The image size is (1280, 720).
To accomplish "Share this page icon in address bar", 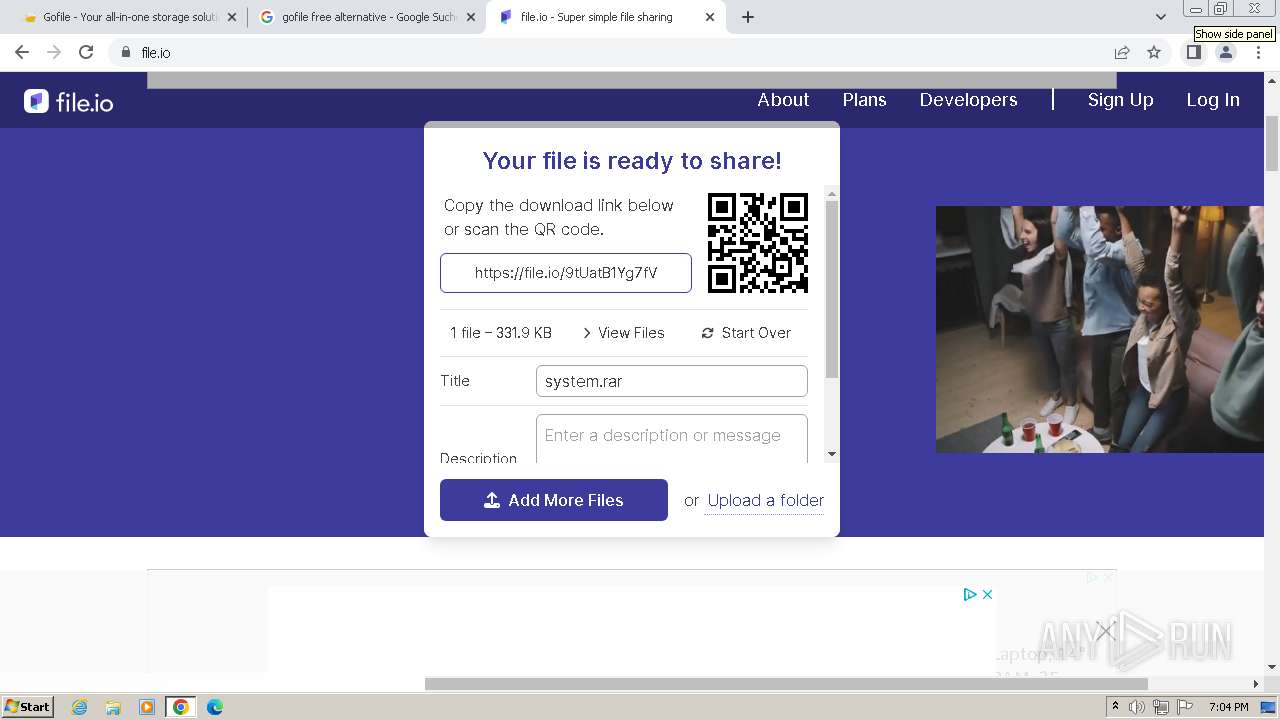I will tap(1122, 52).
